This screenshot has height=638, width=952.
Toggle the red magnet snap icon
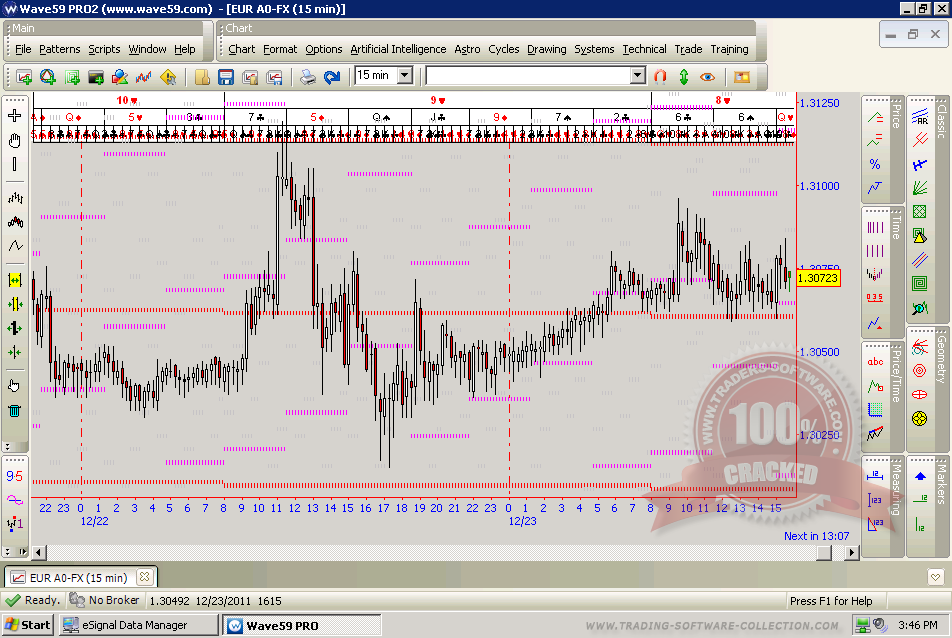coord(660,76)
